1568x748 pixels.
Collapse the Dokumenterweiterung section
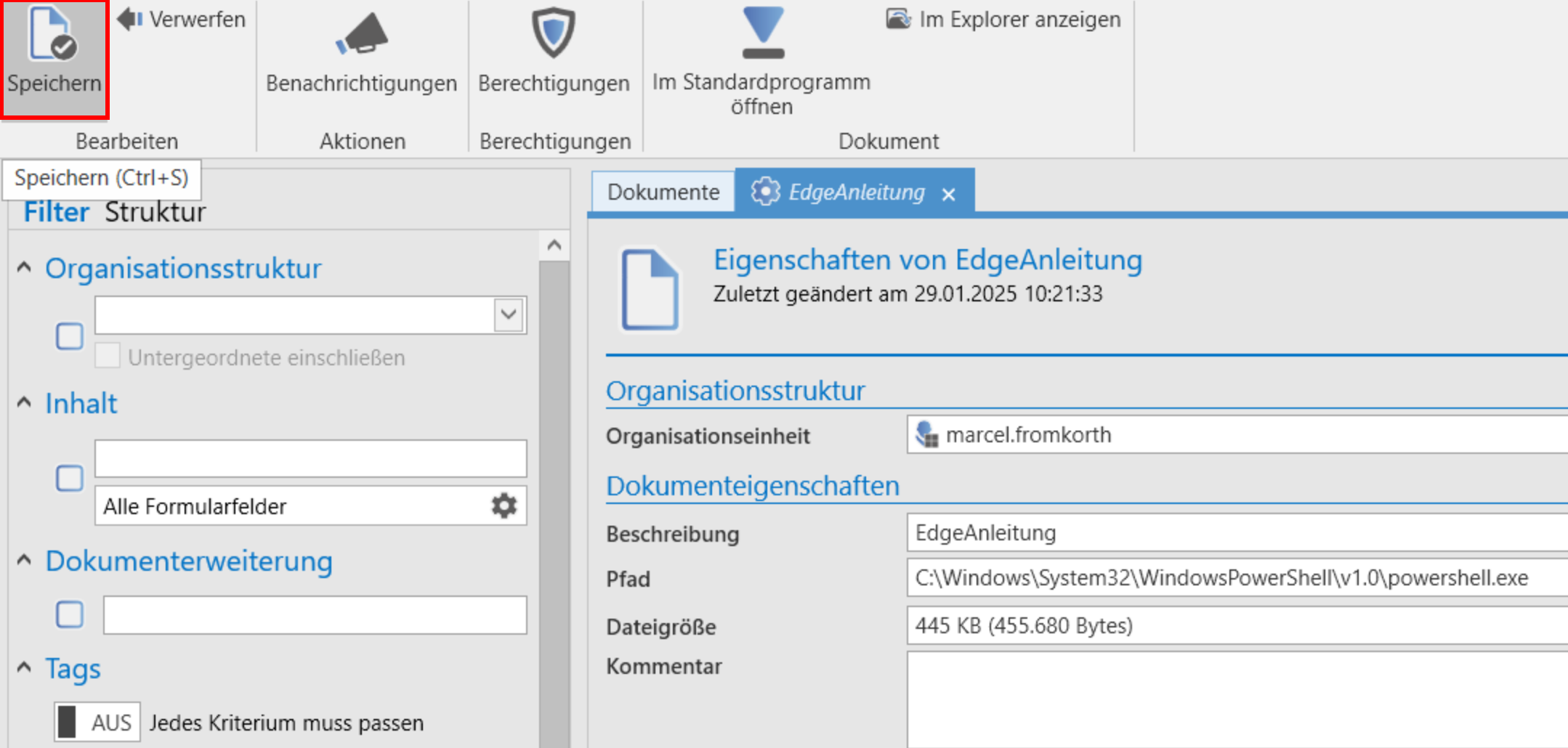23,559
